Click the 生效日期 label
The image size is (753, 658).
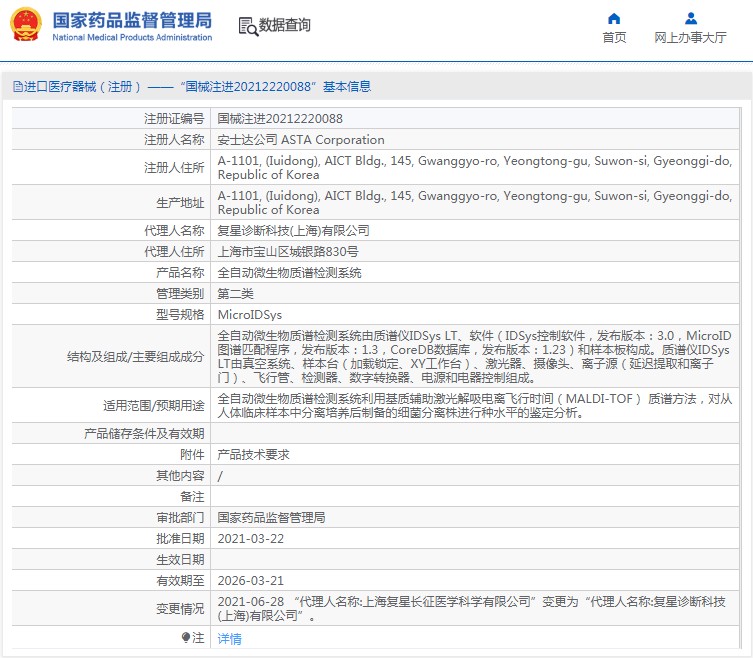(x=180, y=560)
